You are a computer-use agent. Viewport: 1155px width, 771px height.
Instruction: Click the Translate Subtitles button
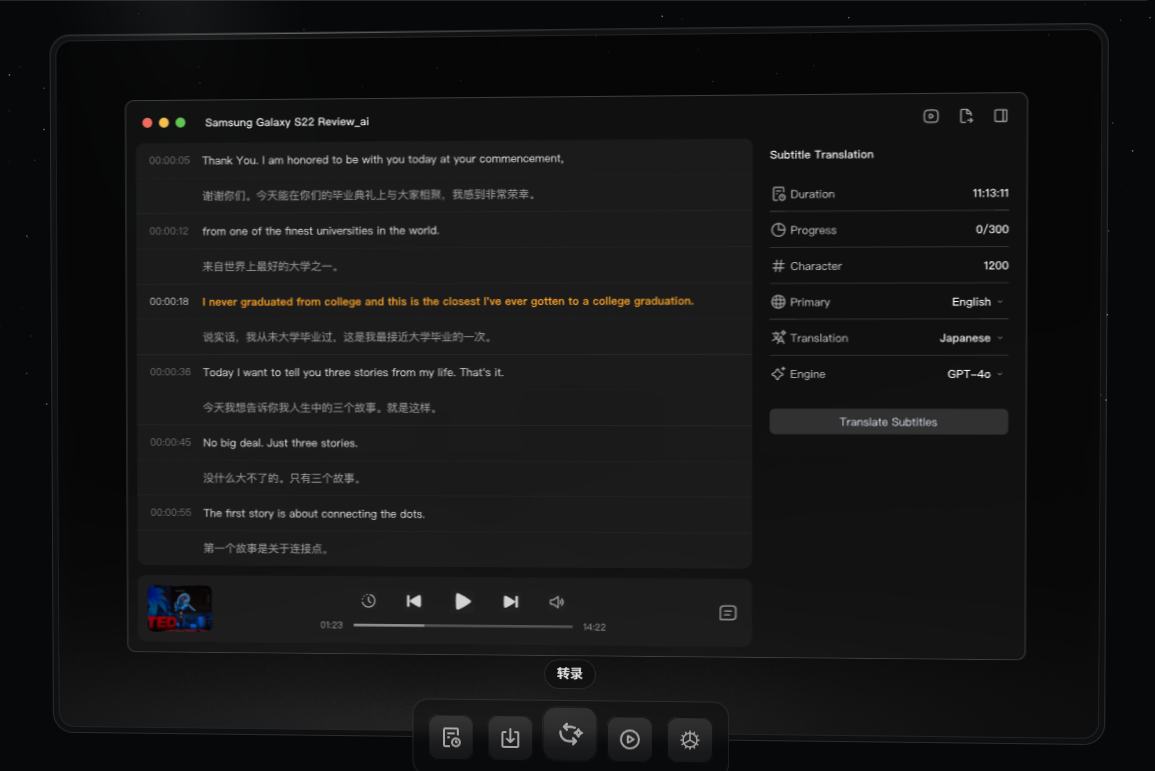click(888, 422)
